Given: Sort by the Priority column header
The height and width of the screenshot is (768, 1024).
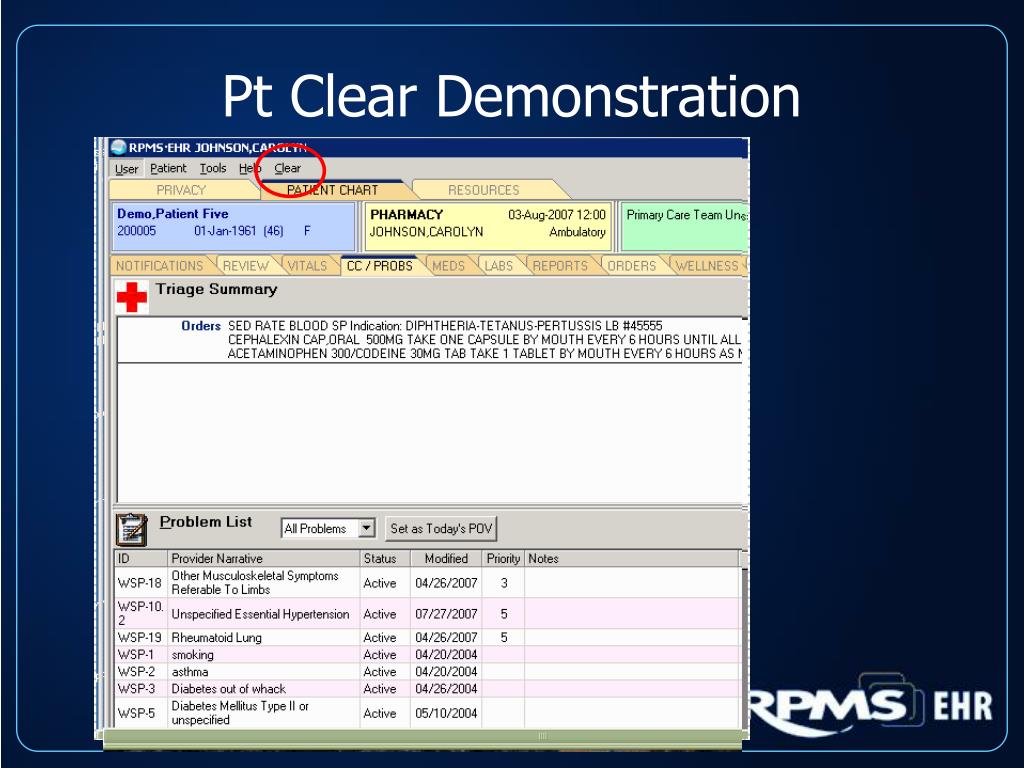Looking at the screenshot, I should click(503, 558).
